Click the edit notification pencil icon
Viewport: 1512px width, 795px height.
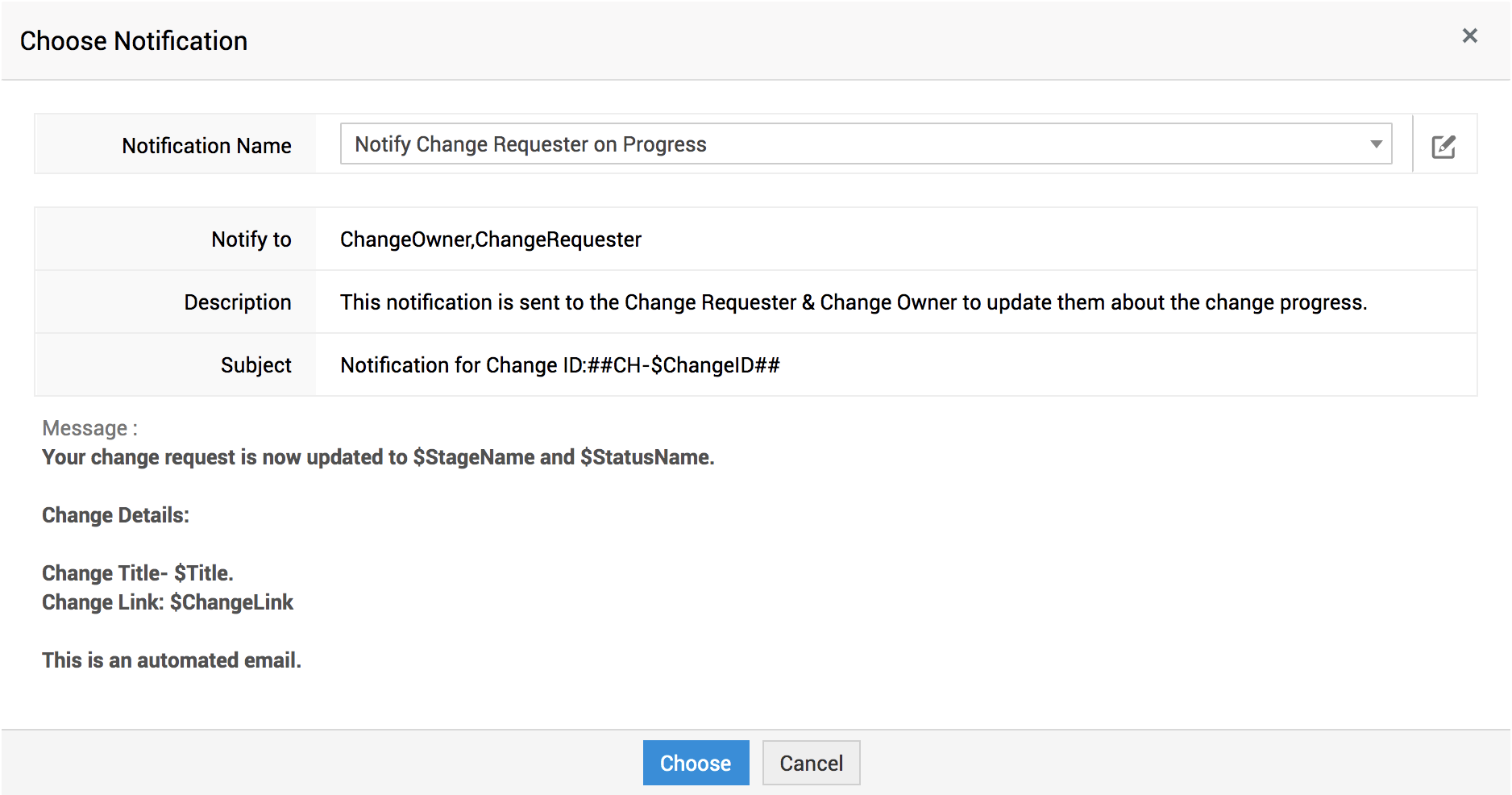1443,146
